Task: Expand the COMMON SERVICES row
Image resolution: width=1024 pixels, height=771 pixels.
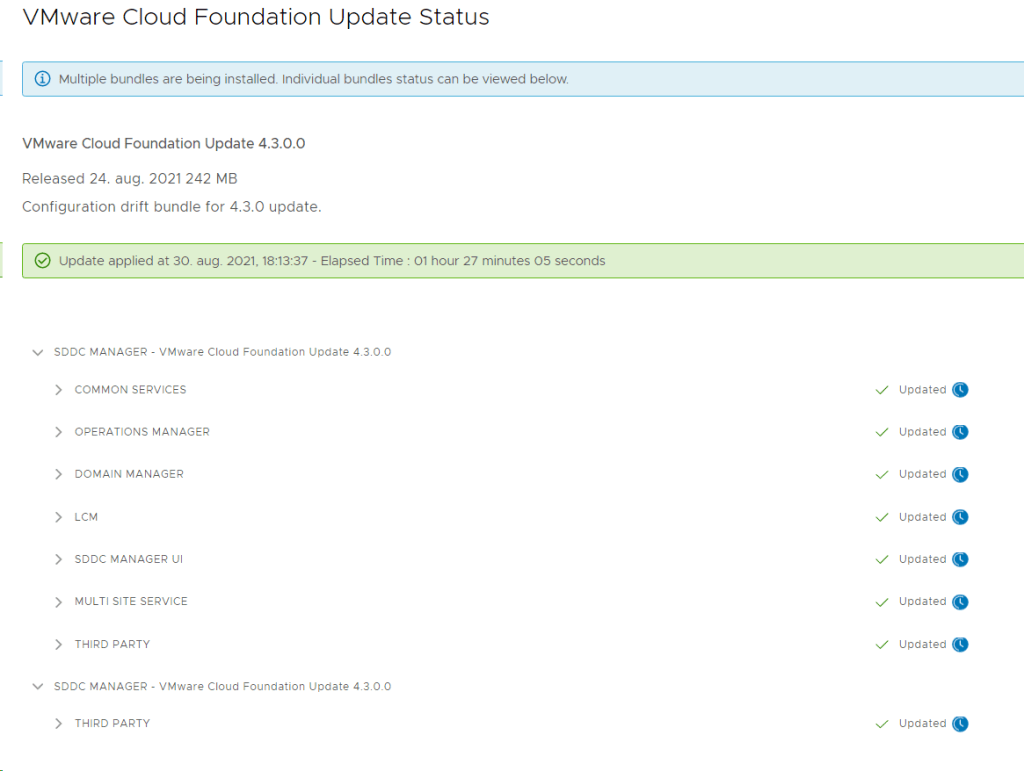Action: click(x=59, y=390)
